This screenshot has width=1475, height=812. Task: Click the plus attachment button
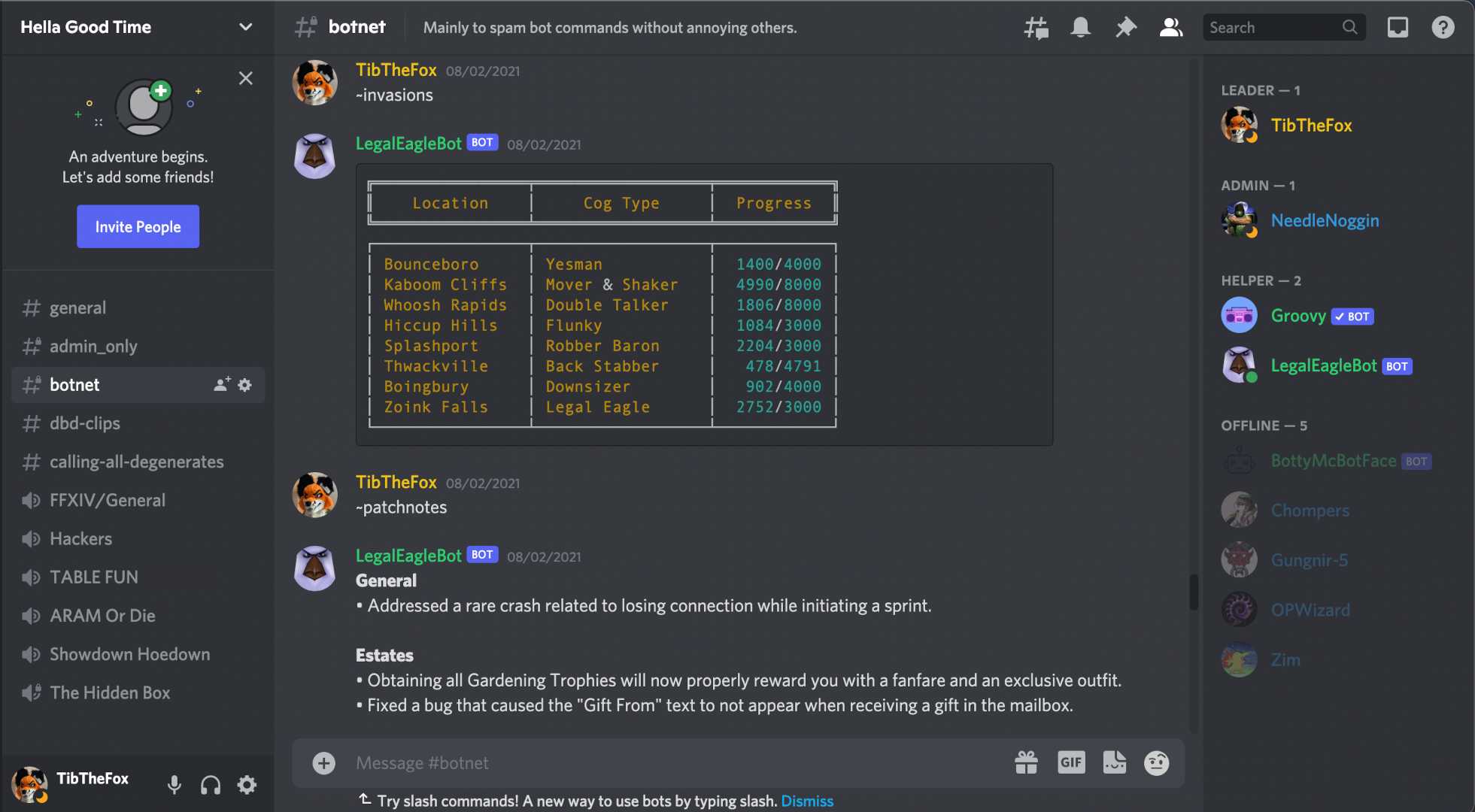[323, 763]
